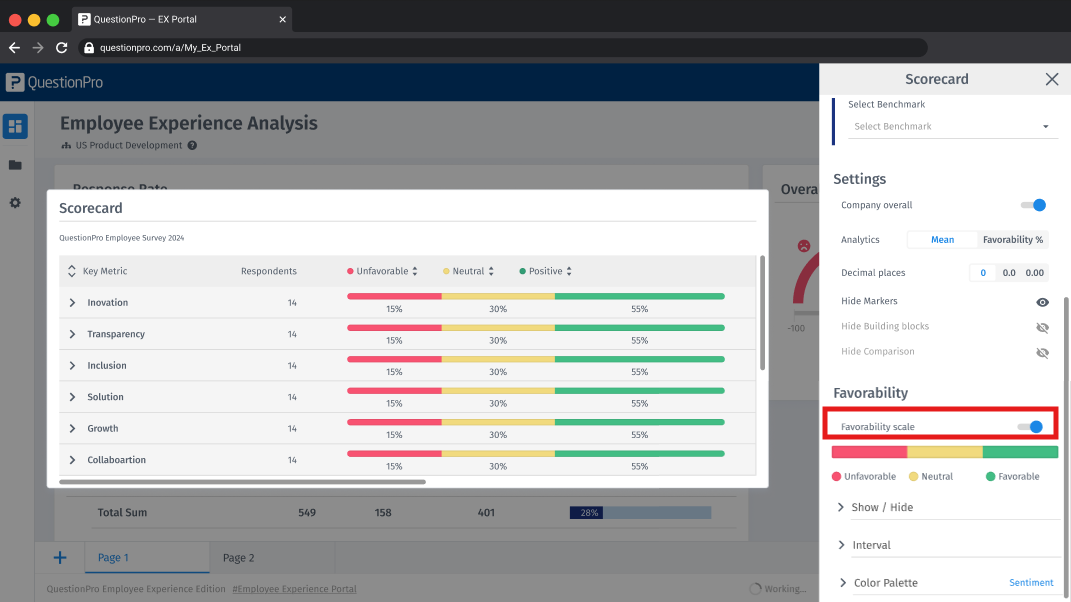
Task: Sort by the Key Metric column icon
Action: (x=72, y=271)
